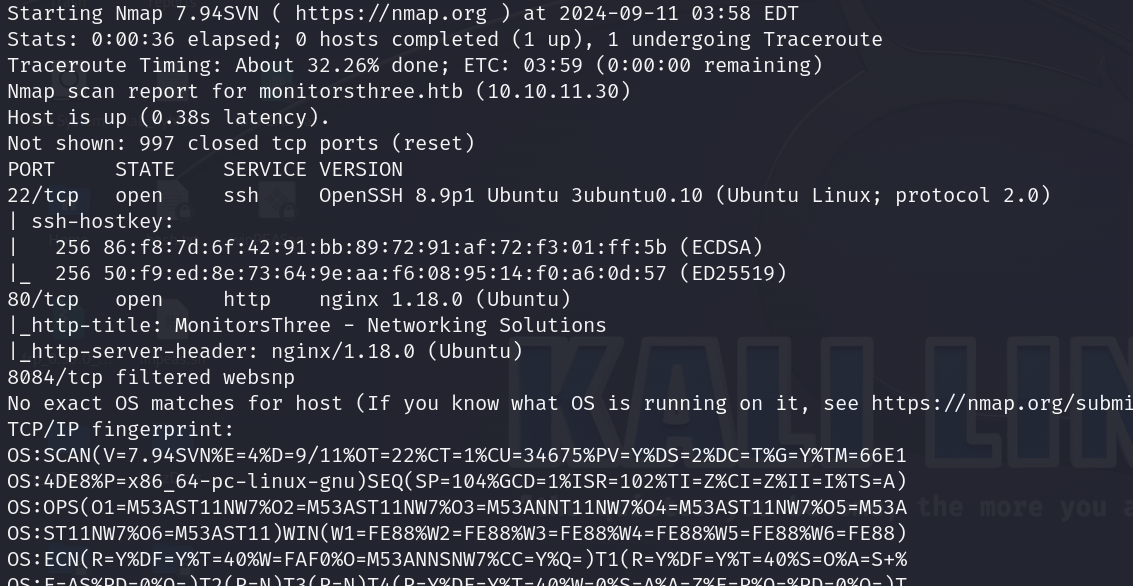Click the 80/tcp port entry
Image resolution: width=1133 pixels, height=586 pixels.
[43, 300]
